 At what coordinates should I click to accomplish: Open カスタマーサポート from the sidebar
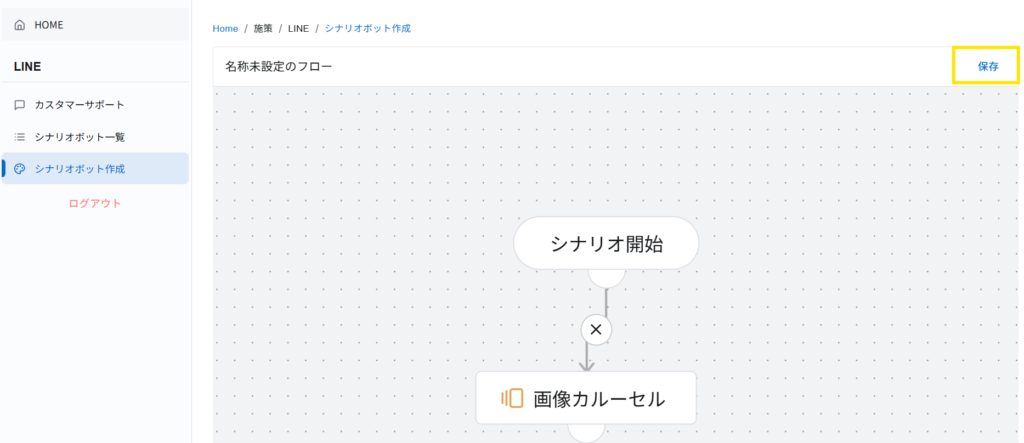pyautogui.click(x=79, y=104)
